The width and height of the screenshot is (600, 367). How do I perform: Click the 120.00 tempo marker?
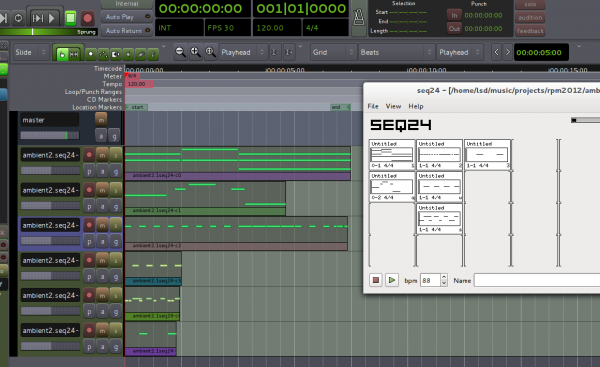139,84
